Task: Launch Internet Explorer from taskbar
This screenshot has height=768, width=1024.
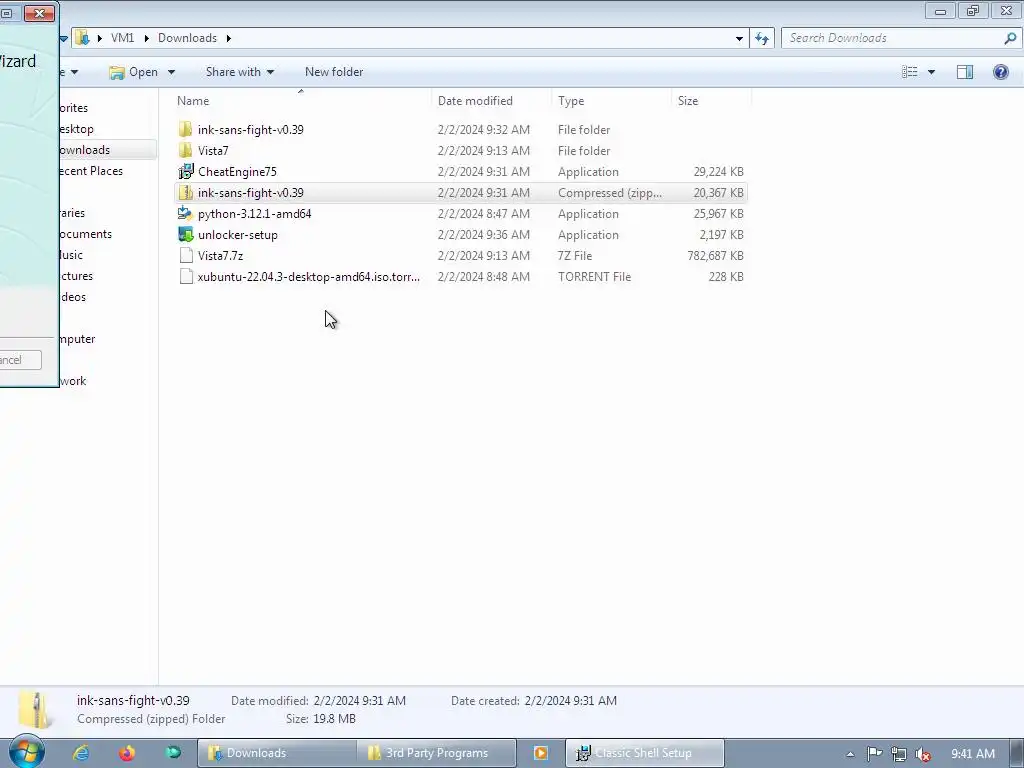Action: (81, 753)
